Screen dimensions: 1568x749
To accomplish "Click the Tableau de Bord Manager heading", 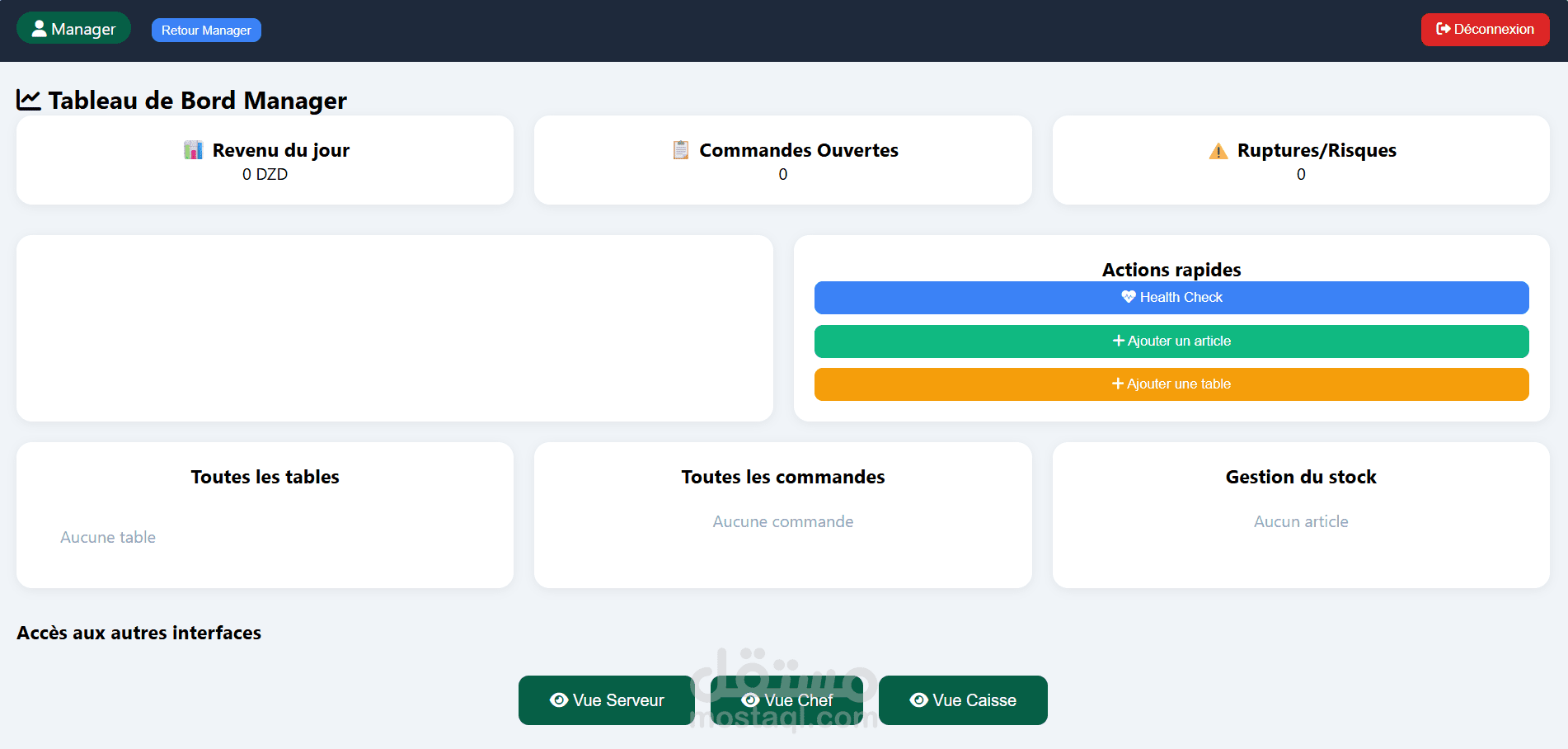I will [198, 101].
